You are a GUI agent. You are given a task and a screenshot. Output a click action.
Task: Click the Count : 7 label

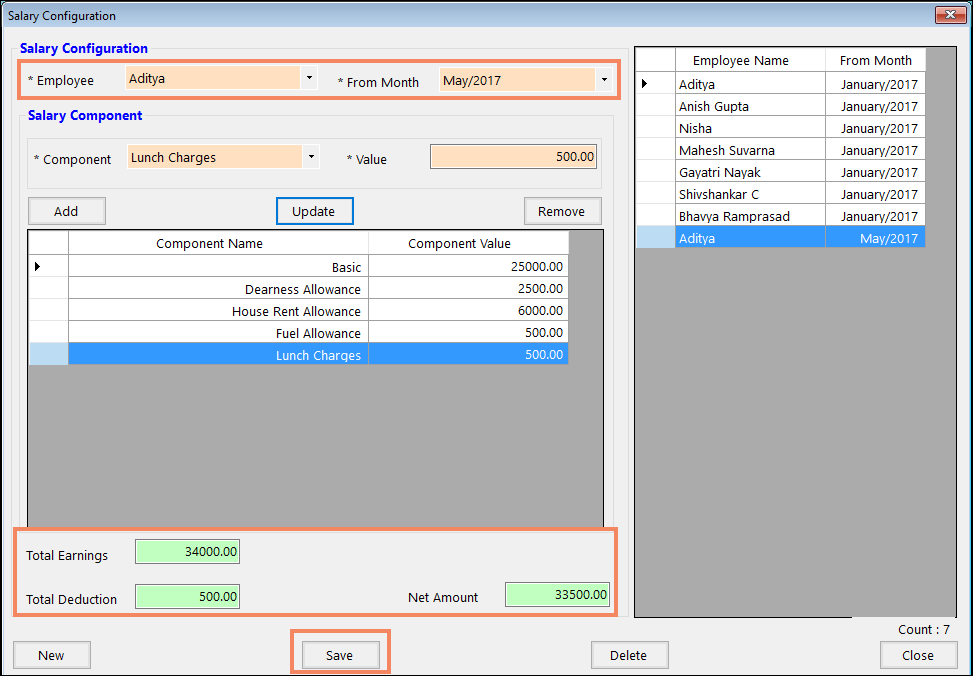tap(923, 629)
